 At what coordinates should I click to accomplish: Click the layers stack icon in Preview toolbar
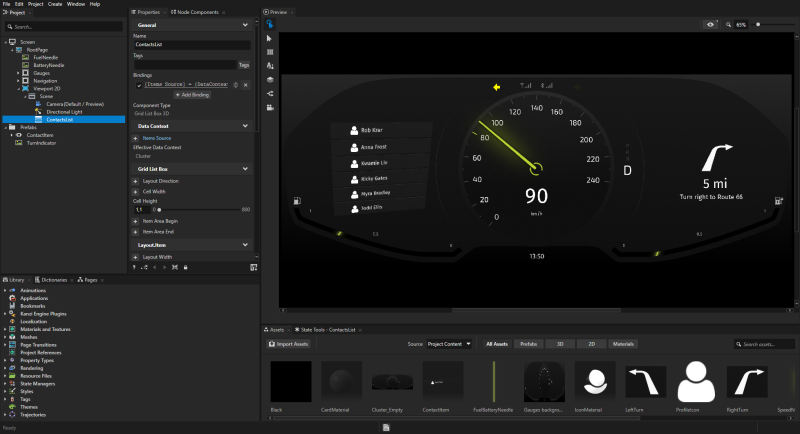point(270,79)
